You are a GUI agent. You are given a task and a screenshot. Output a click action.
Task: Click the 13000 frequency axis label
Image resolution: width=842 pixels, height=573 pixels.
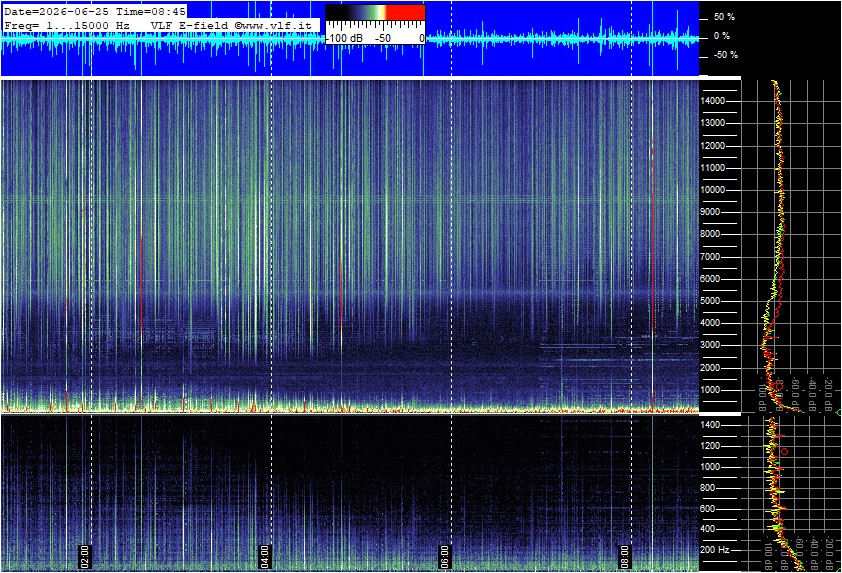coord(712,123)
